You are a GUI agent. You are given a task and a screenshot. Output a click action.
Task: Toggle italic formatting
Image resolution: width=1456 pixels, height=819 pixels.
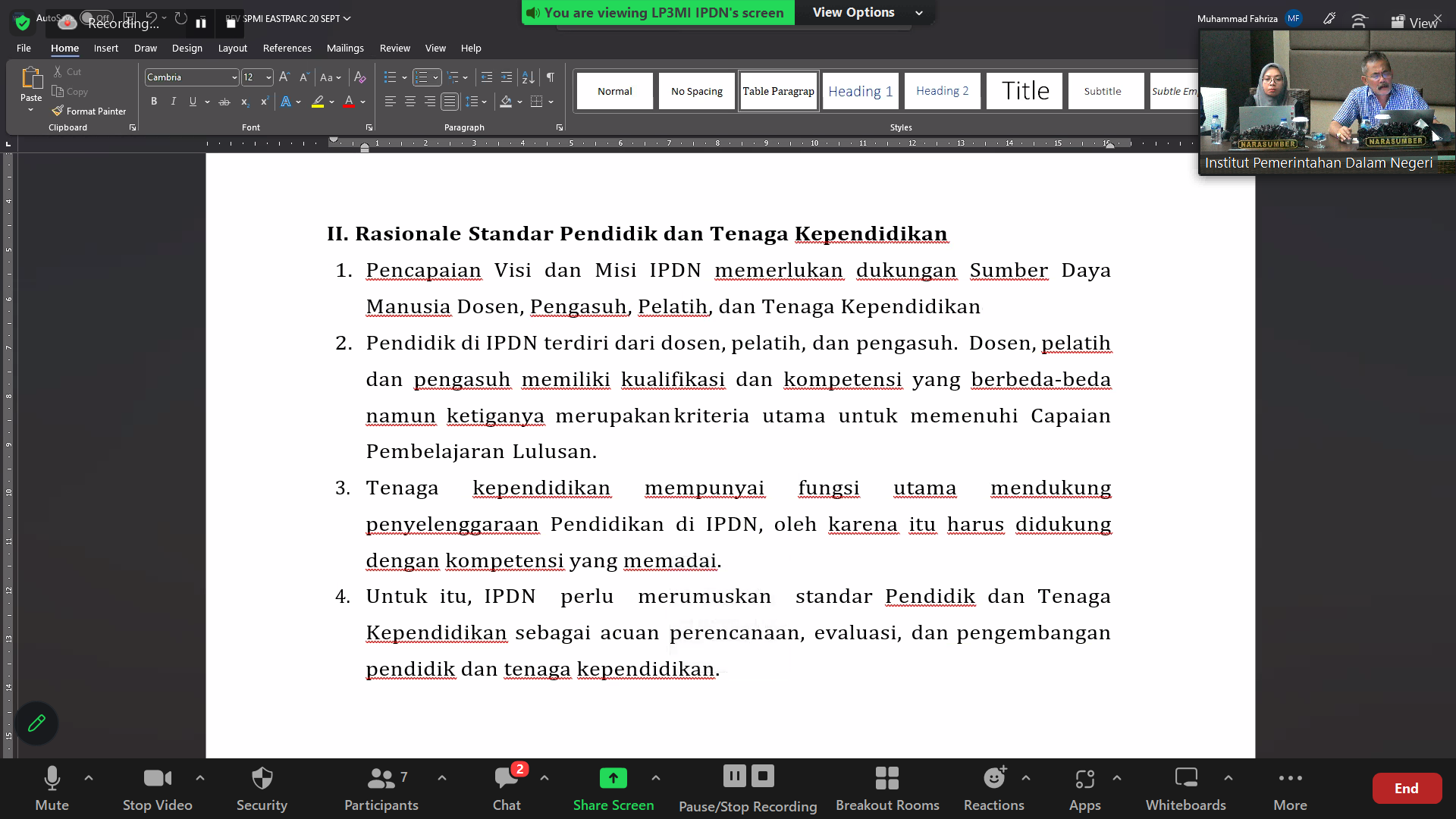[173, 102]
